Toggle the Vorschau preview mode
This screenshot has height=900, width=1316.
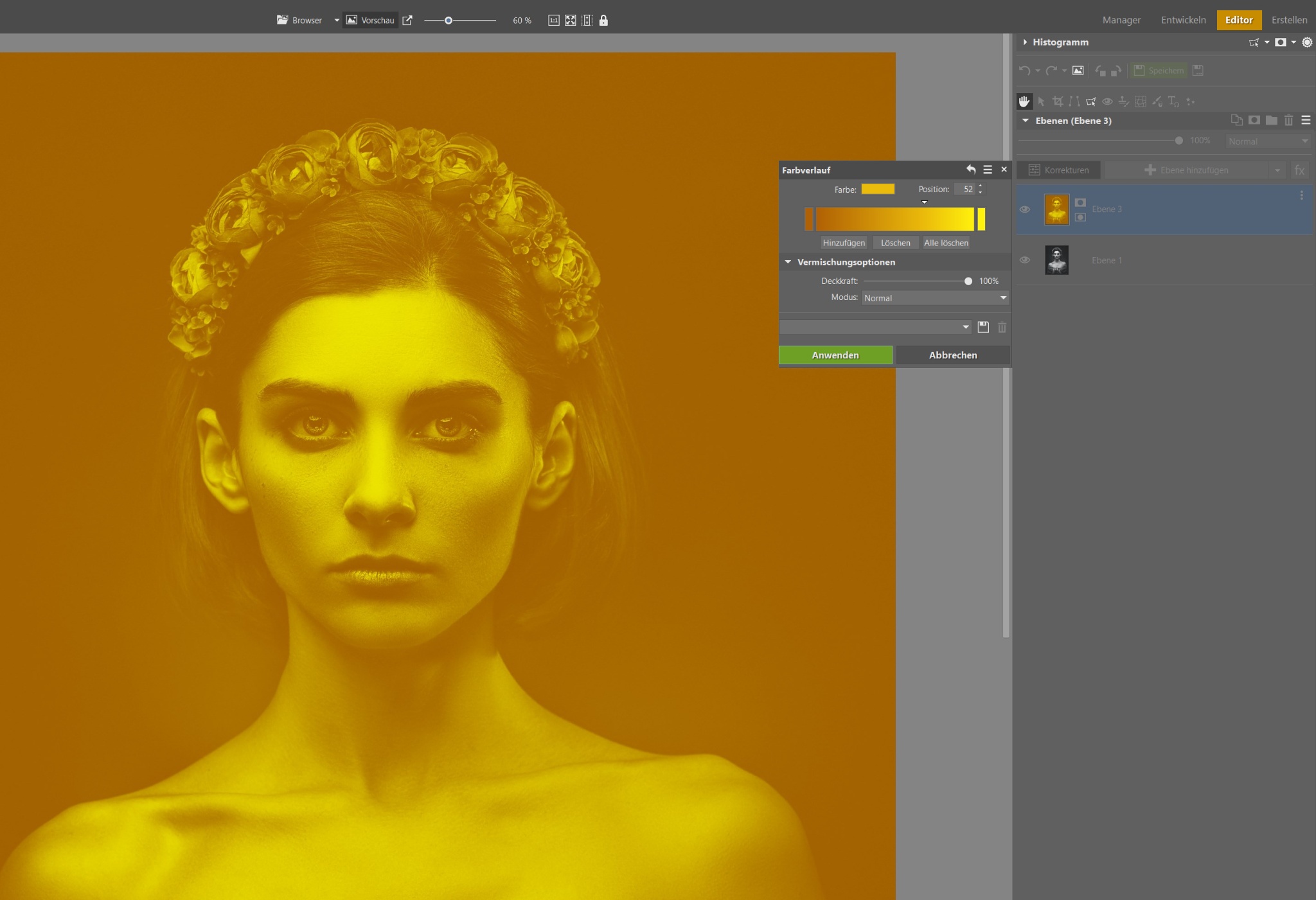point(371,21)
